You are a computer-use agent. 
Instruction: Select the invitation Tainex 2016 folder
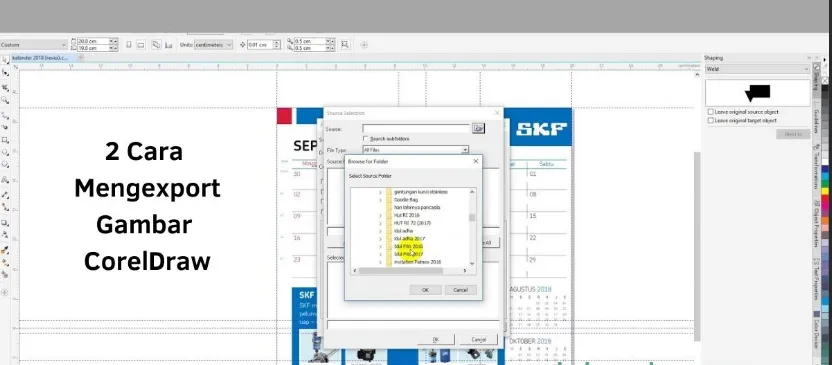417,262
